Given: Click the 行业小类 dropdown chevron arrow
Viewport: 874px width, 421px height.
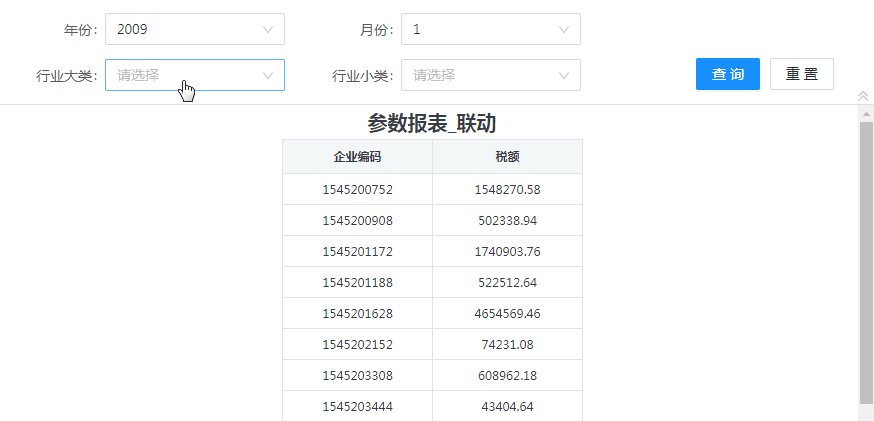Looking at the screenshot, I should pos(564,75).
